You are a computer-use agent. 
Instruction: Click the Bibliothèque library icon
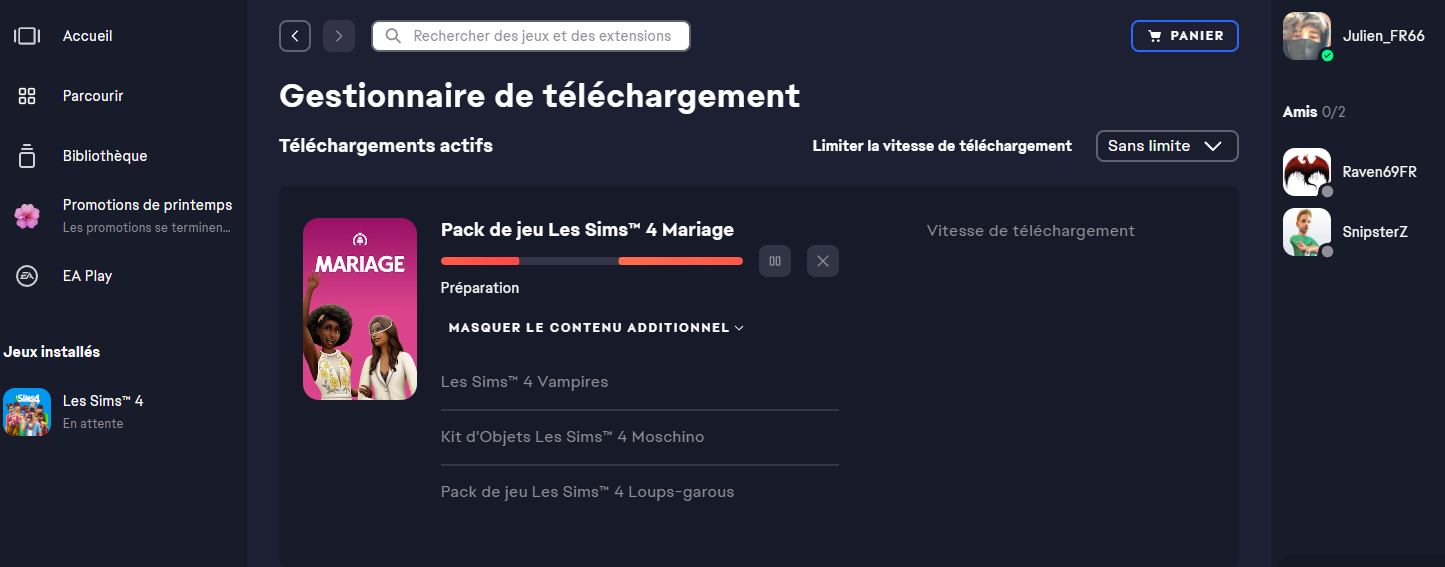pos(27,156)
